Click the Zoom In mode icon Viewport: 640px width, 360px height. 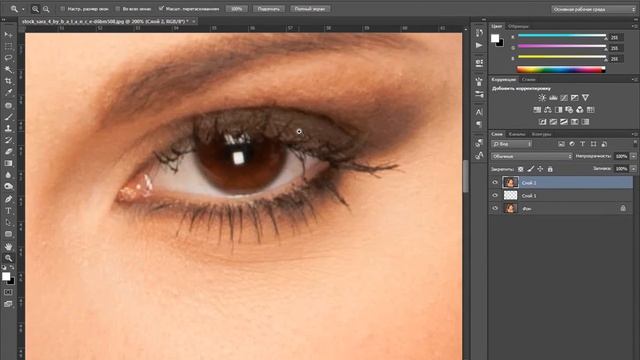tap(36, 9)
